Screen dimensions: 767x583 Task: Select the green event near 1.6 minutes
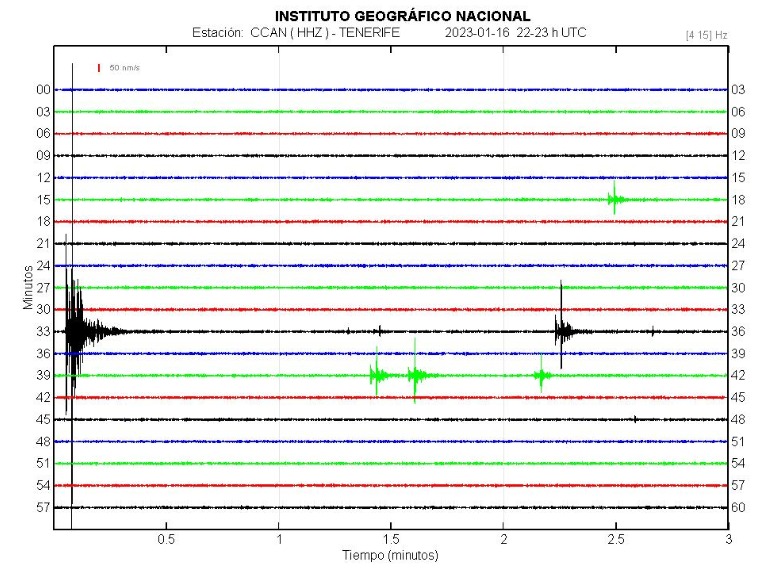[415, 375]
